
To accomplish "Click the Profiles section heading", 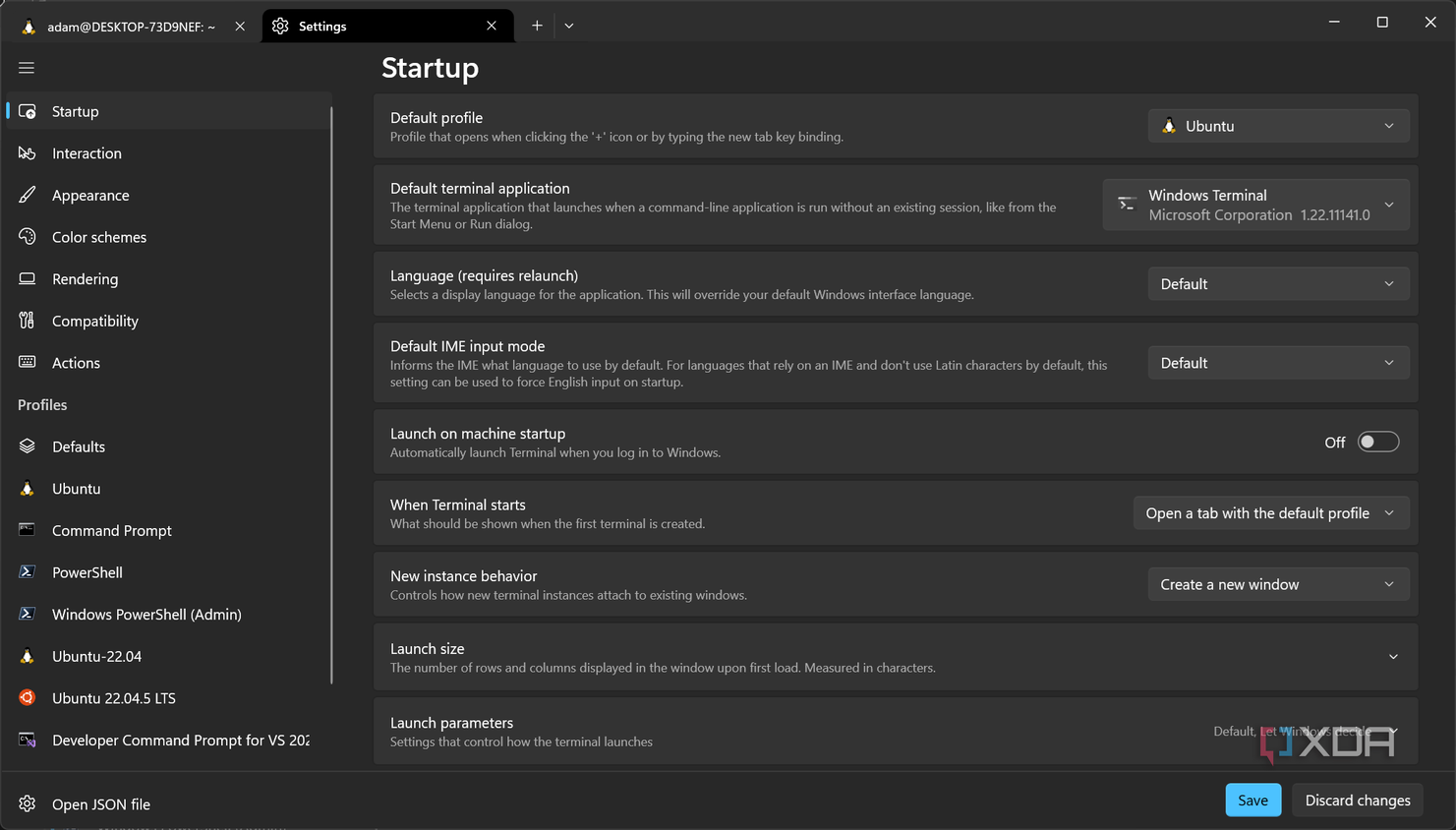I will [x=42, y=405].
